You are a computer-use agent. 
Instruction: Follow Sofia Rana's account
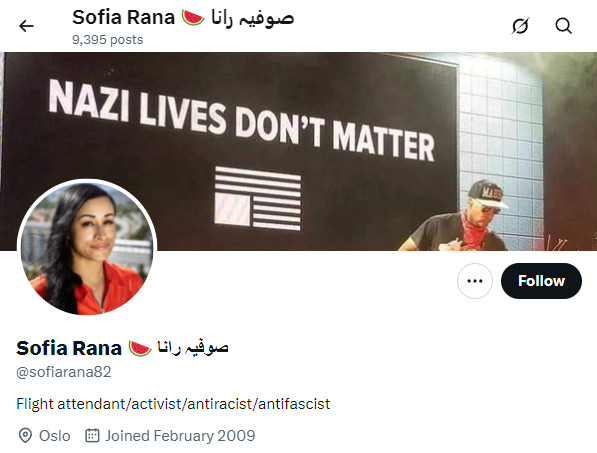tap(541, 281)
